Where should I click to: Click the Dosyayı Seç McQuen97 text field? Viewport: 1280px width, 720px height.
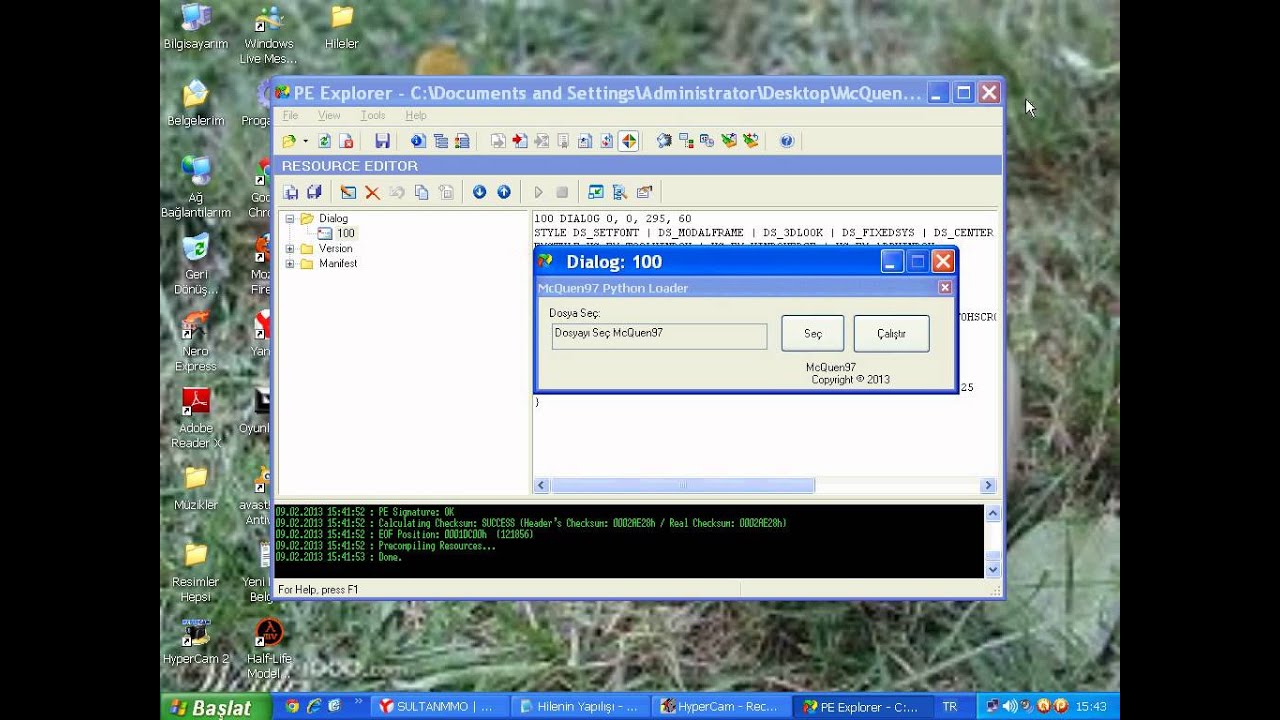pos(659,336)
